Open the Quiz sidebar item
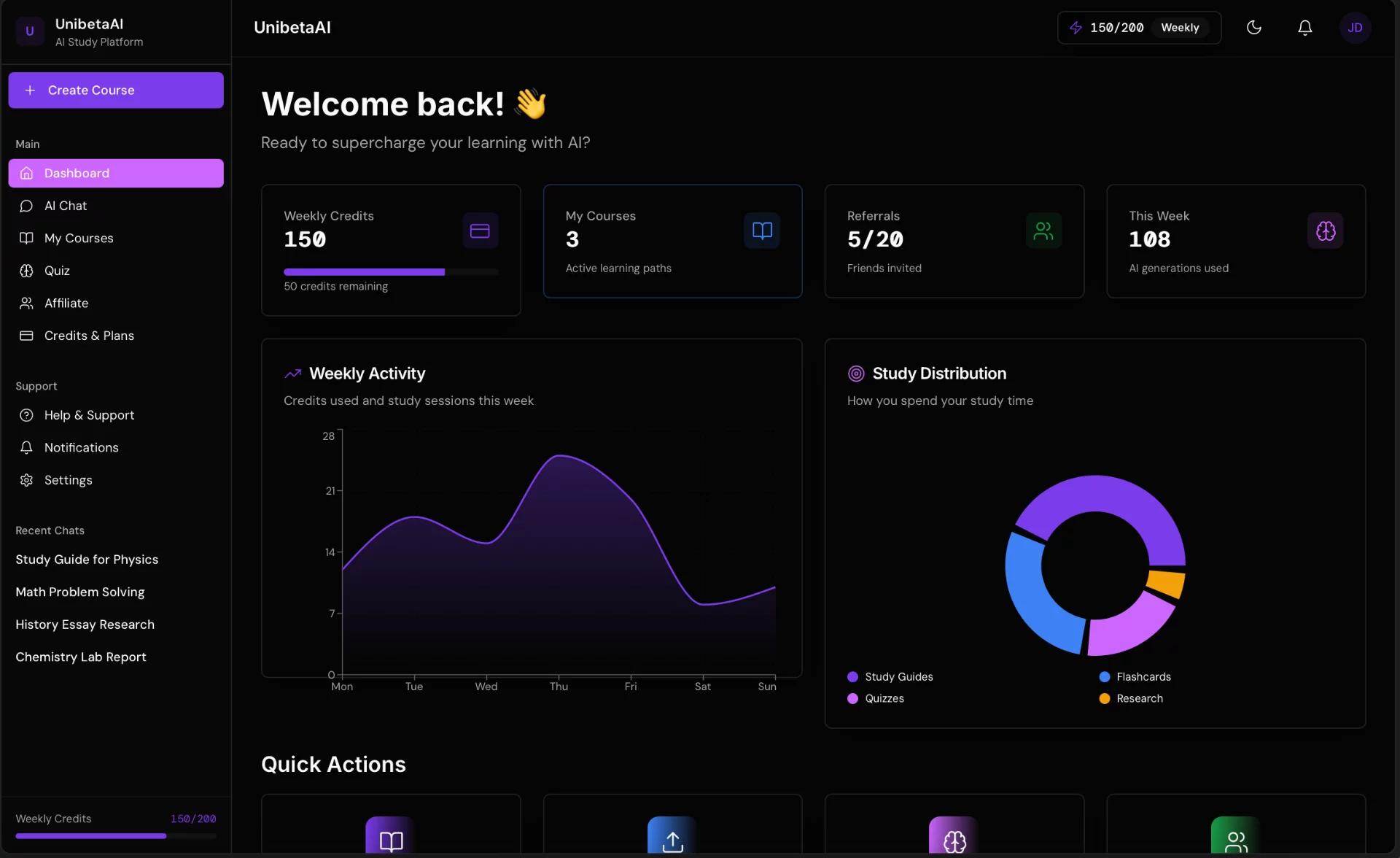Screen dimensions: 1400x858 [116, 271]
